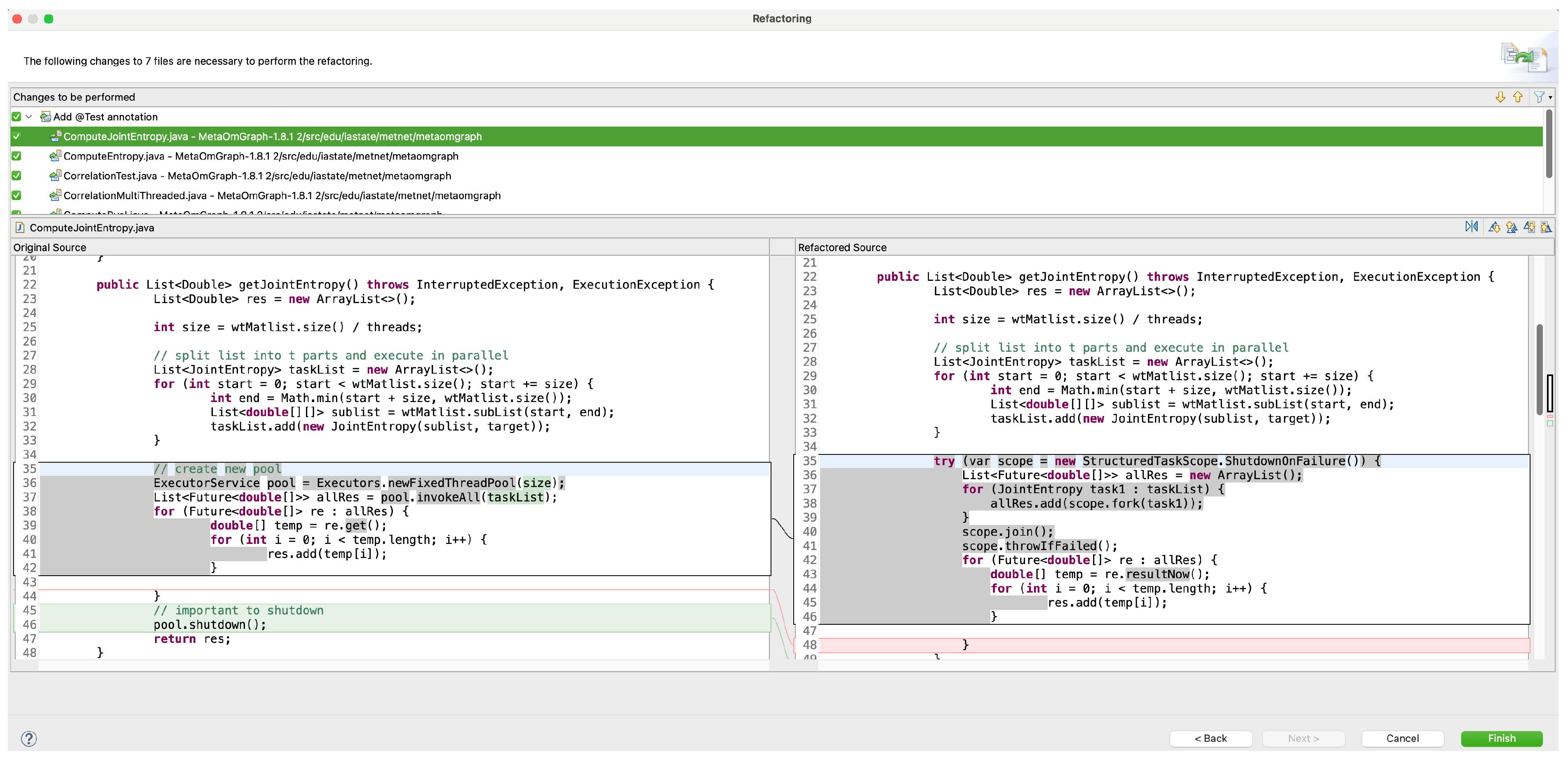Go to previous difference icon

pos(1512,227)
